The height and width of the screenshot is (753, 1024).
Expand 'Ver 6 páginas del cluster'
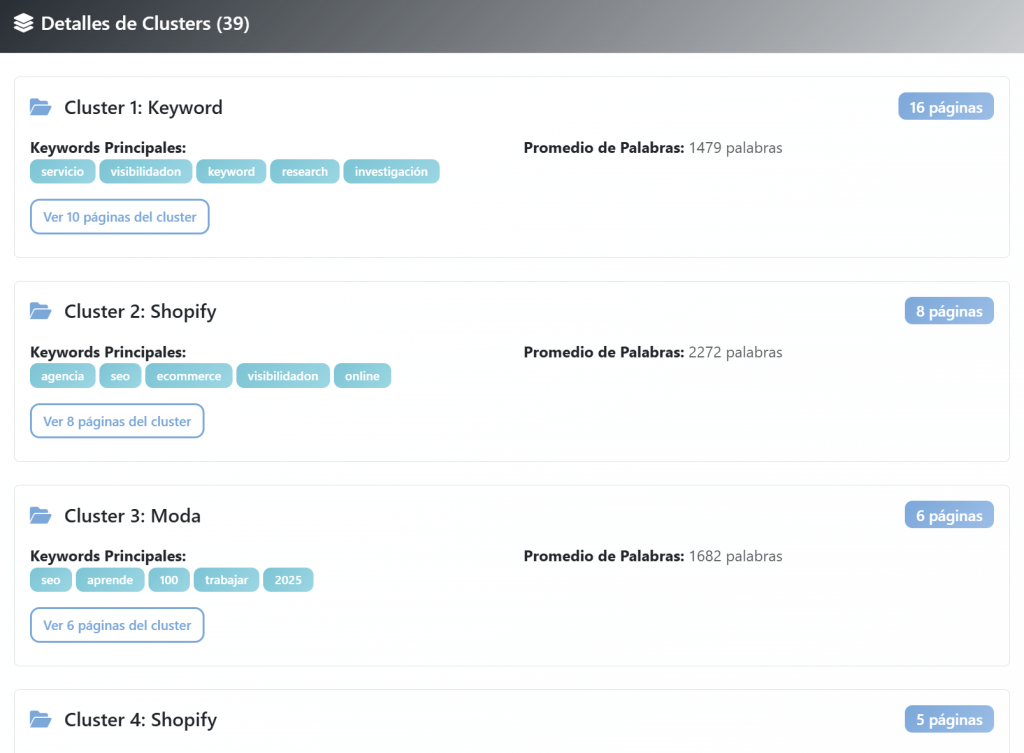117,625
